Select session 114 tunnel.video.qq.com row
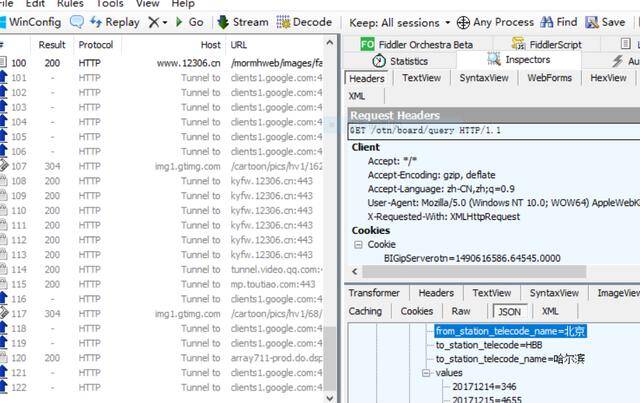 pos(162,269)
